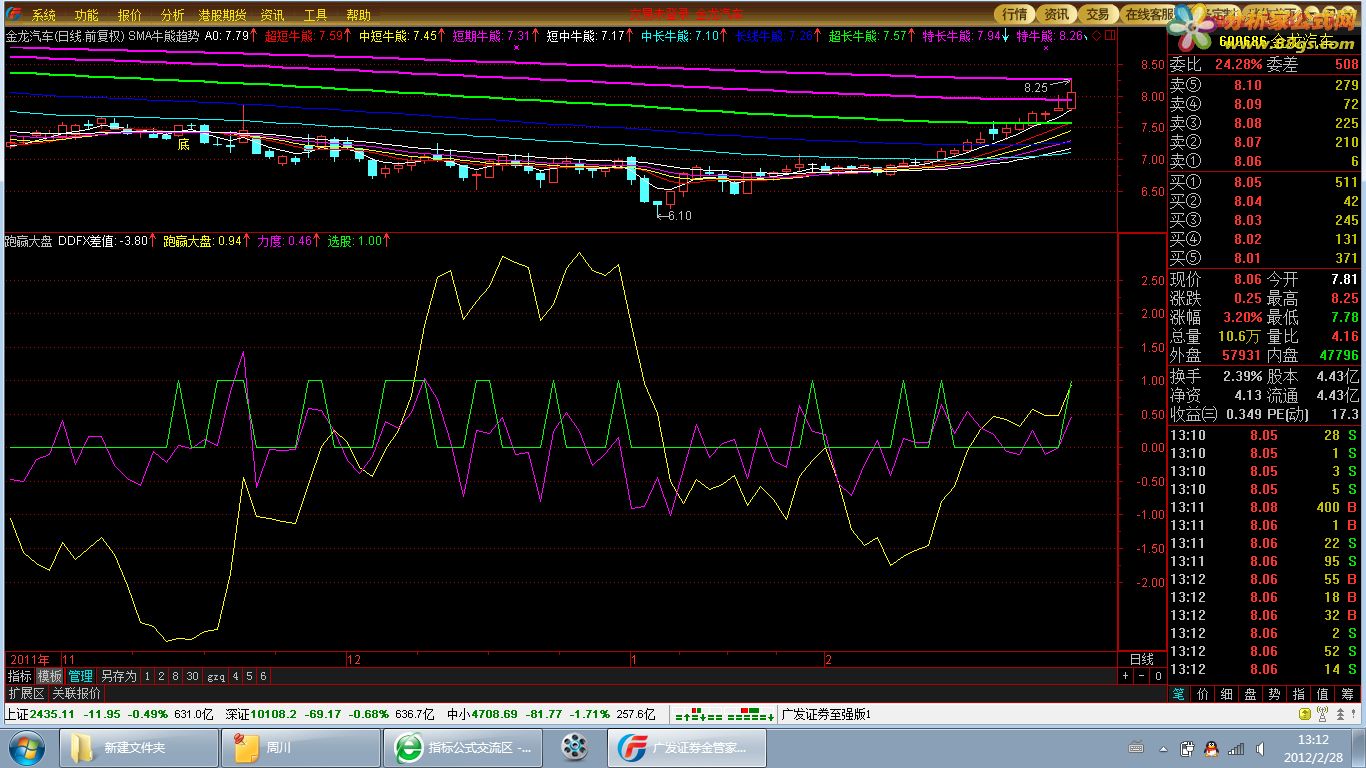Select template slot 5

click(249, 676)
